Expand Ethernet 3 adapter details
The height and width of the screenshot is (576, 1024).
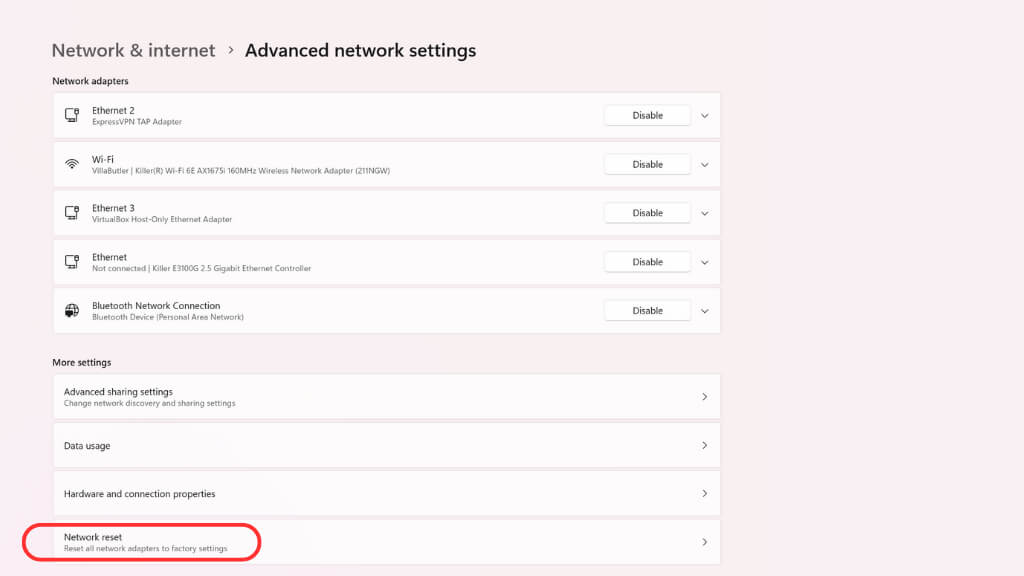click(705, 213)
